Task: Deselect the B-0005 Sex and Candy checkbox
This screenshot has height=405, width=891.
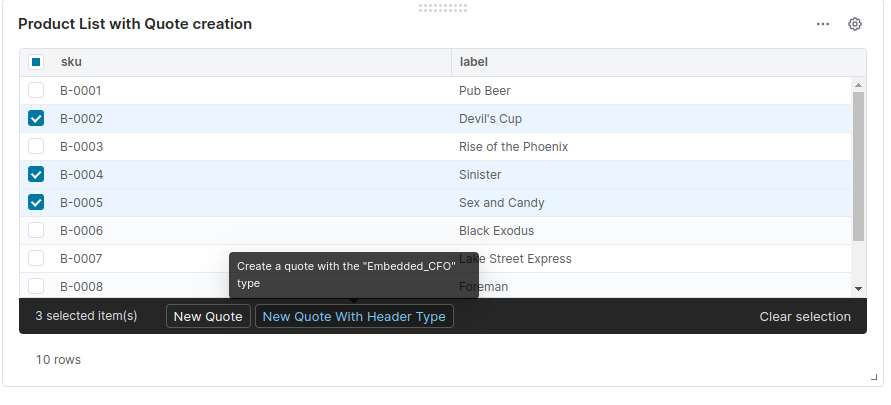Action: 36,202
